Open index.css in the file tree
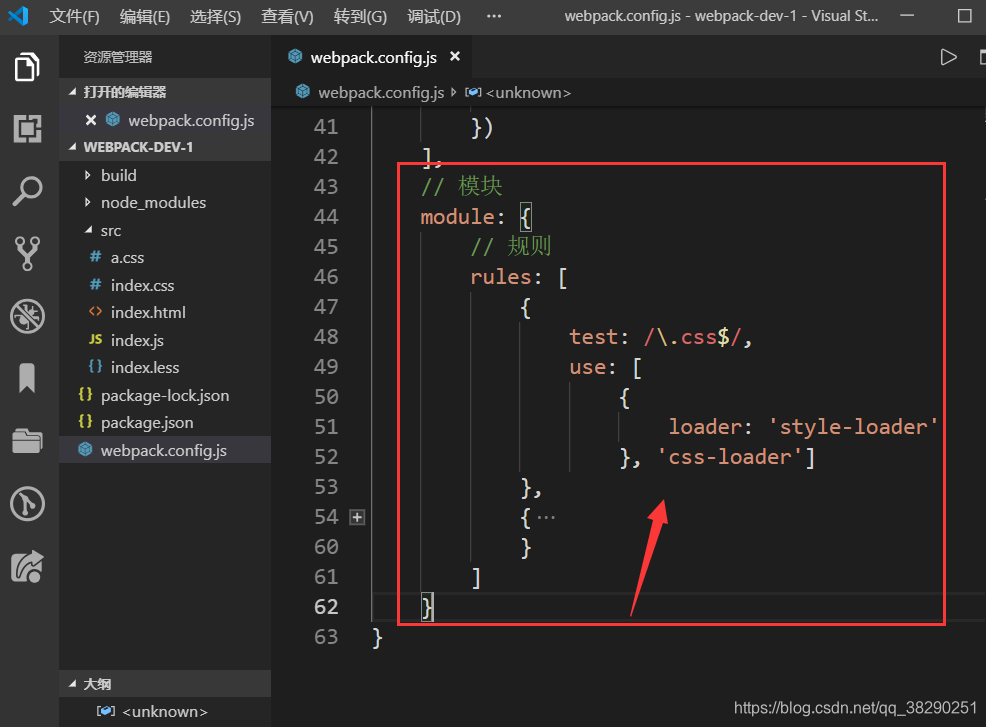The height and width of the screenshot is (727, 986). [142, 286]
